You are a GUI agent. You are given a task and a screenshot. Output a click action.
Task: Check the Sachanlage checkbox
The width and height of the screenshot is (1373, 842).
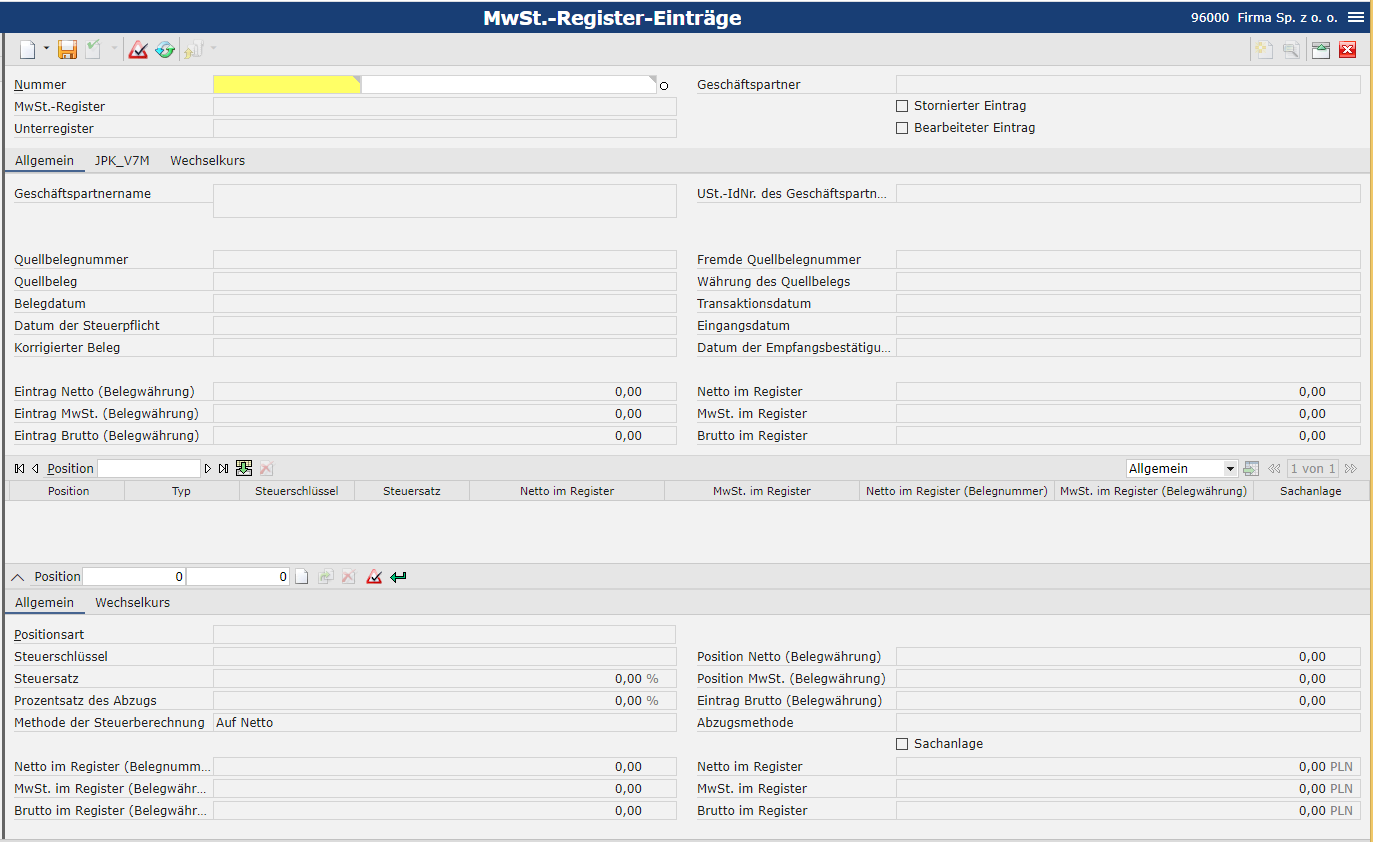point(902,744)
